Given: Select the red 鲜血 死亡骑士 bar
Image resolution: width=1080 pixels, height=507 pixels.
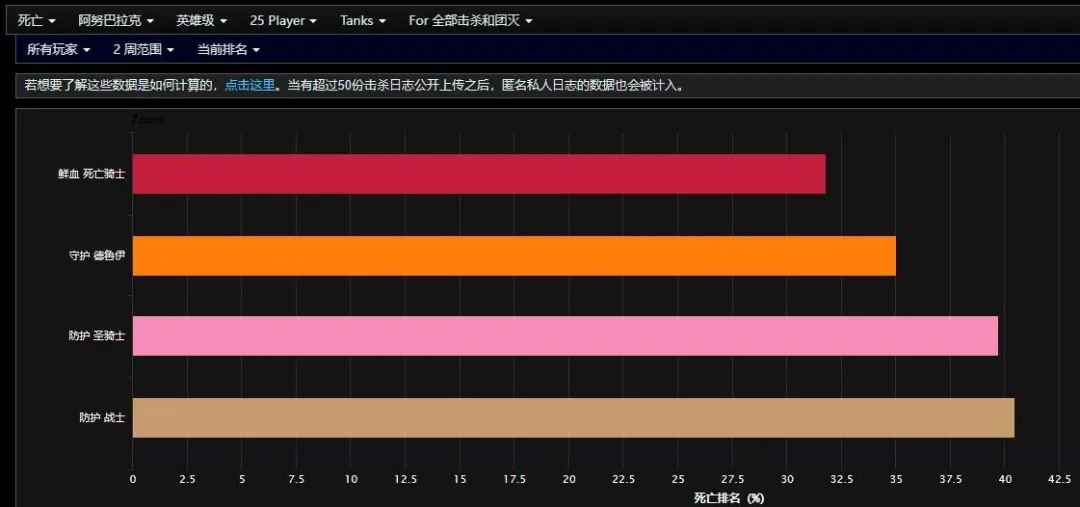Looking at the screenshot, I should (x=479, y=174).
